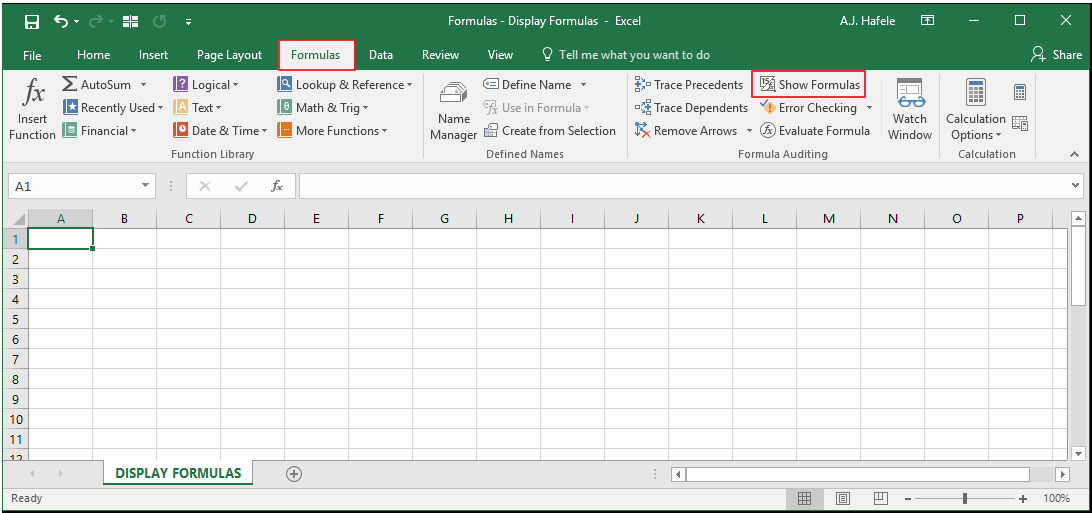Open the File menu
The width and height of the screenshot is (1092, 513).
point(32,55)
